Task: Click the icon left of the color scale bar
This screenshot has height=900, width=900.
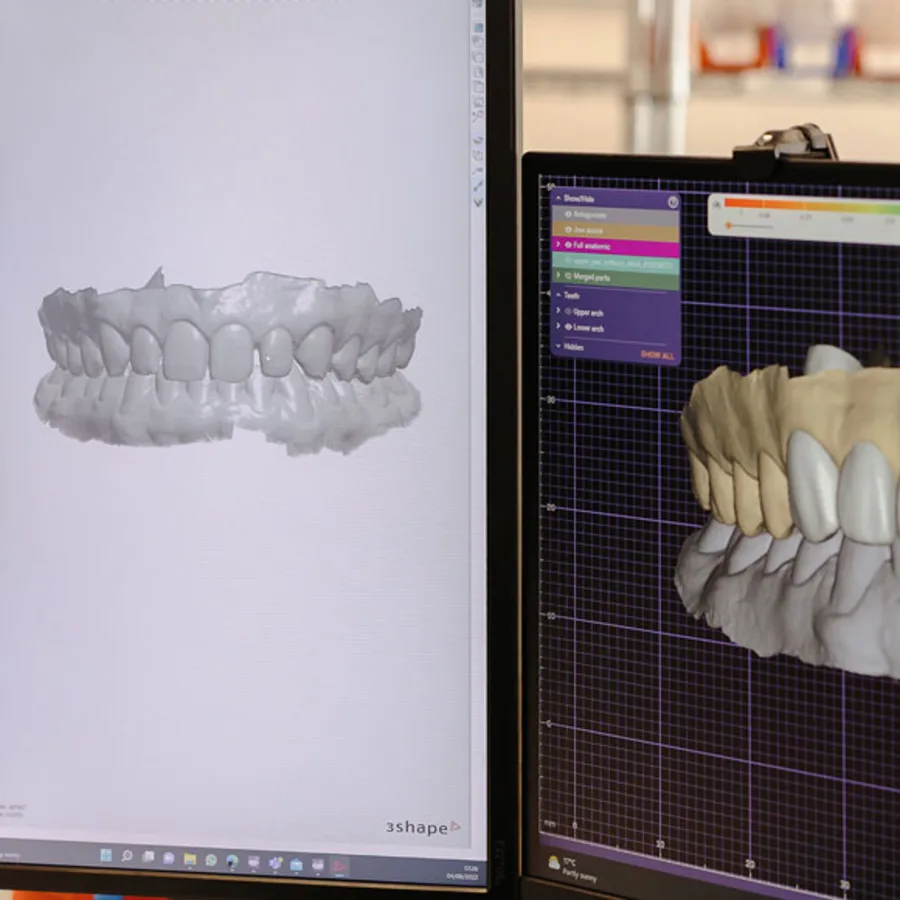Action: point(716,204)
